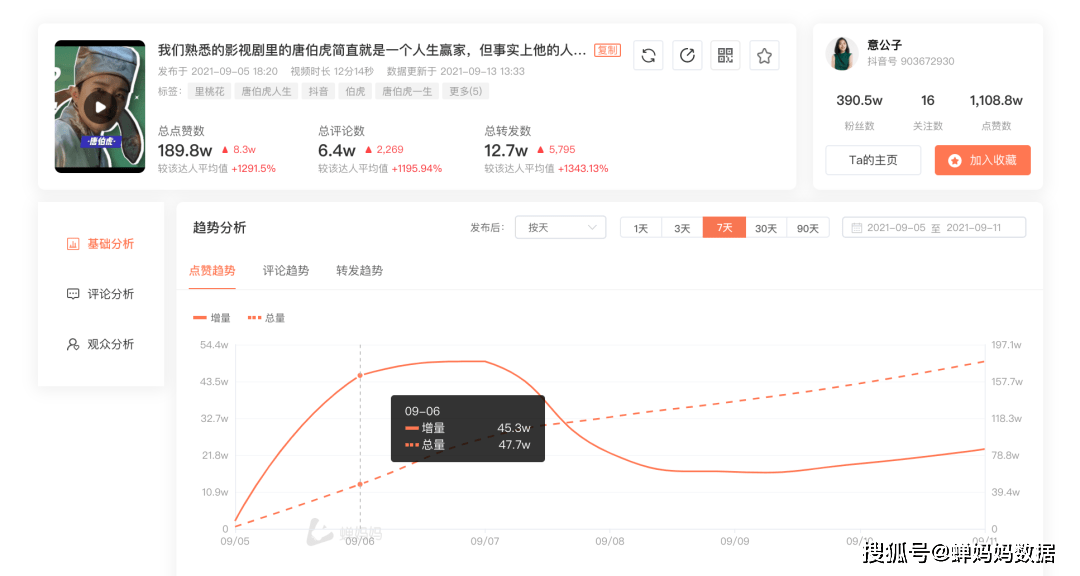Toggle the 总量 legend series

pyautogui.click(x=266, y=318)
